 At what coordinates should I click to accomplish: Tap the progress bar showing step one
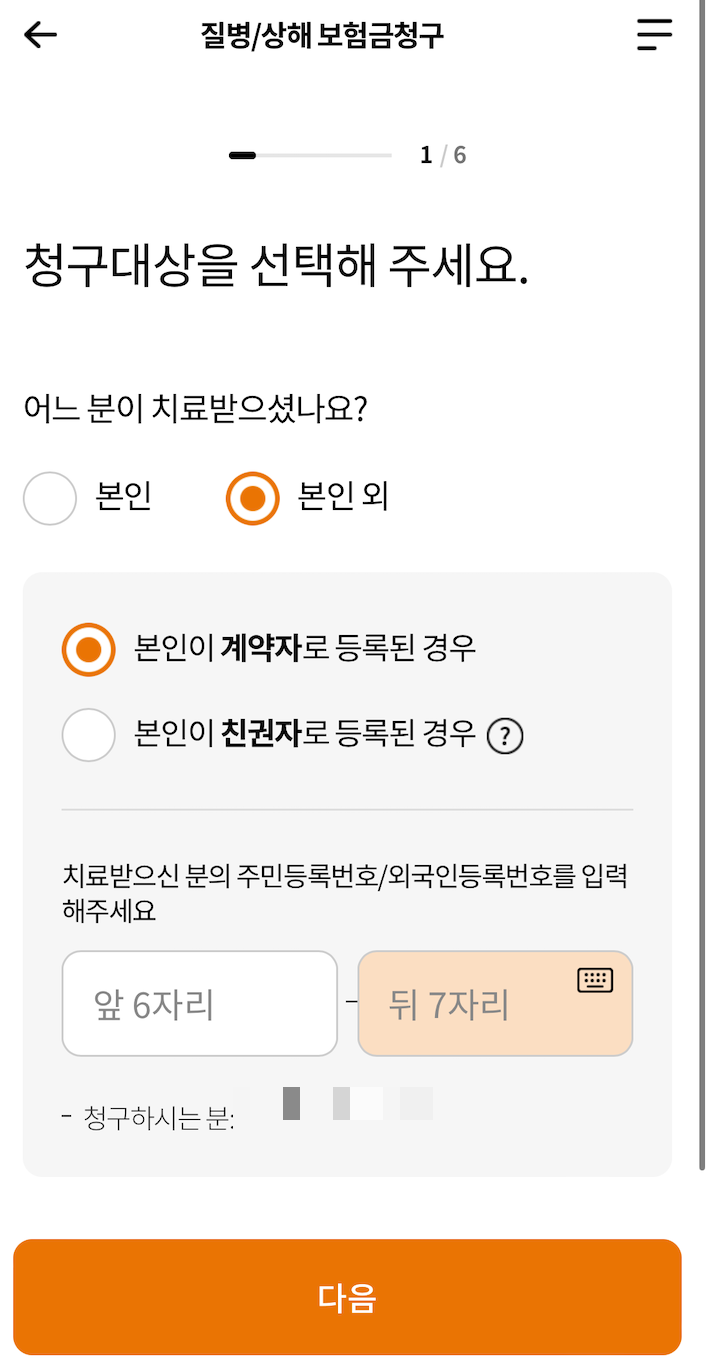pos(310,155)
